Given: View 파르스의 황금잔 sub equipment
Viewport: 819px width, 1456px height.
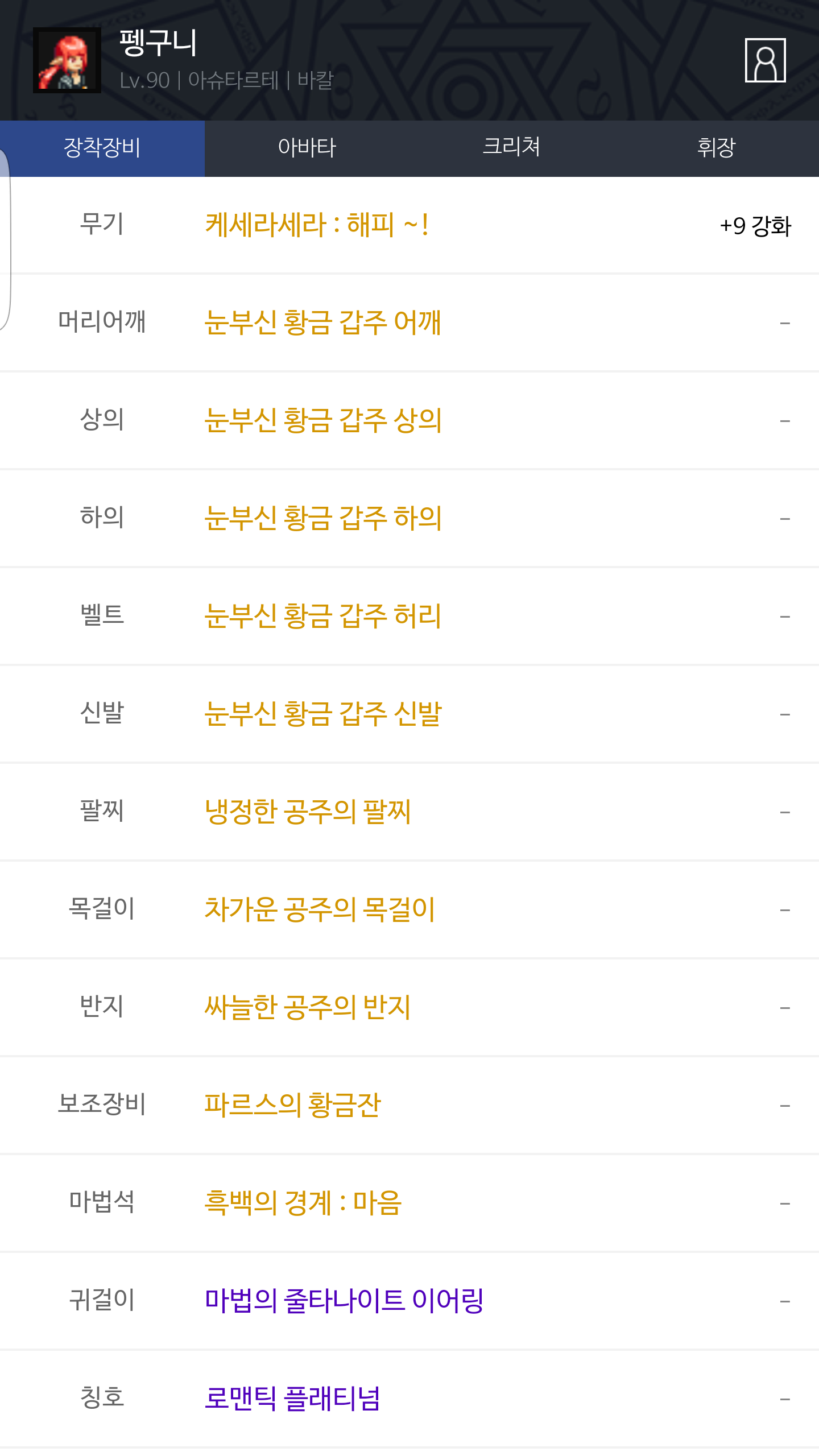Looking at the screenshot, I should click(x=292, y=1105).
